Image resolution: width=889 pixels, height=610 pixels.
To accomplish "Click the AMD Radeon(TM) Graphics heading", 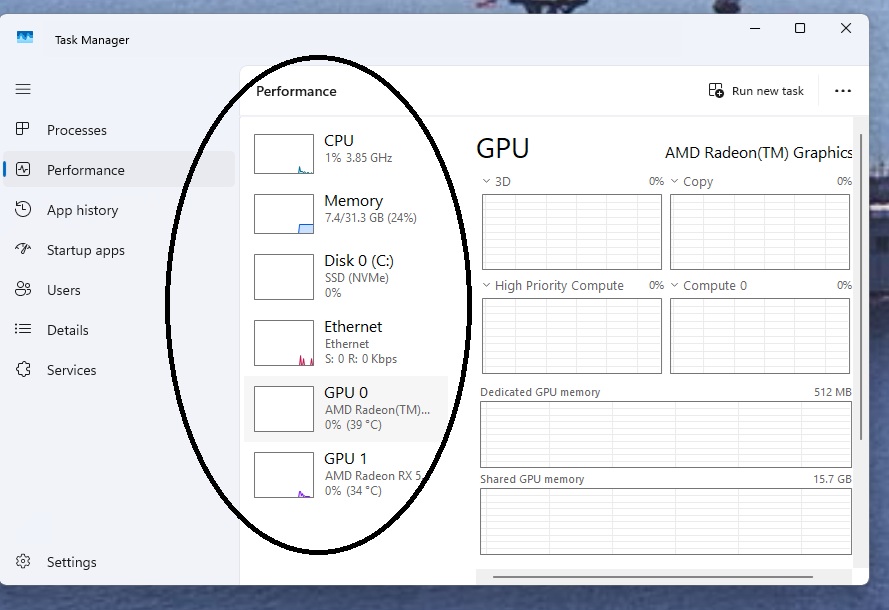I will pos(759,152).
